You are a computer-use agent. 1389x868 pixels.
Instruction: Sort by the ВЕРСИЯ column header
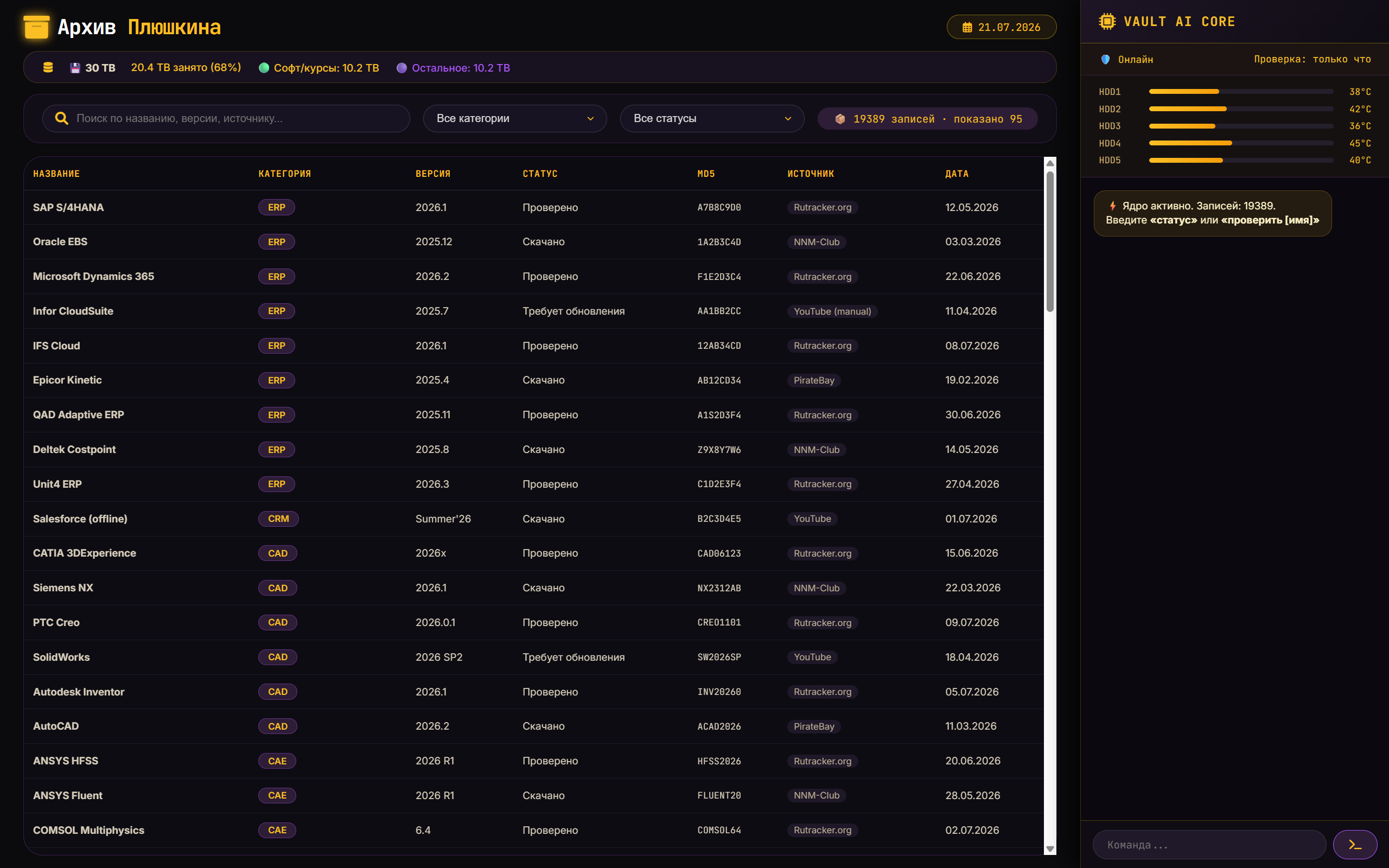click(x=433, y=174)
